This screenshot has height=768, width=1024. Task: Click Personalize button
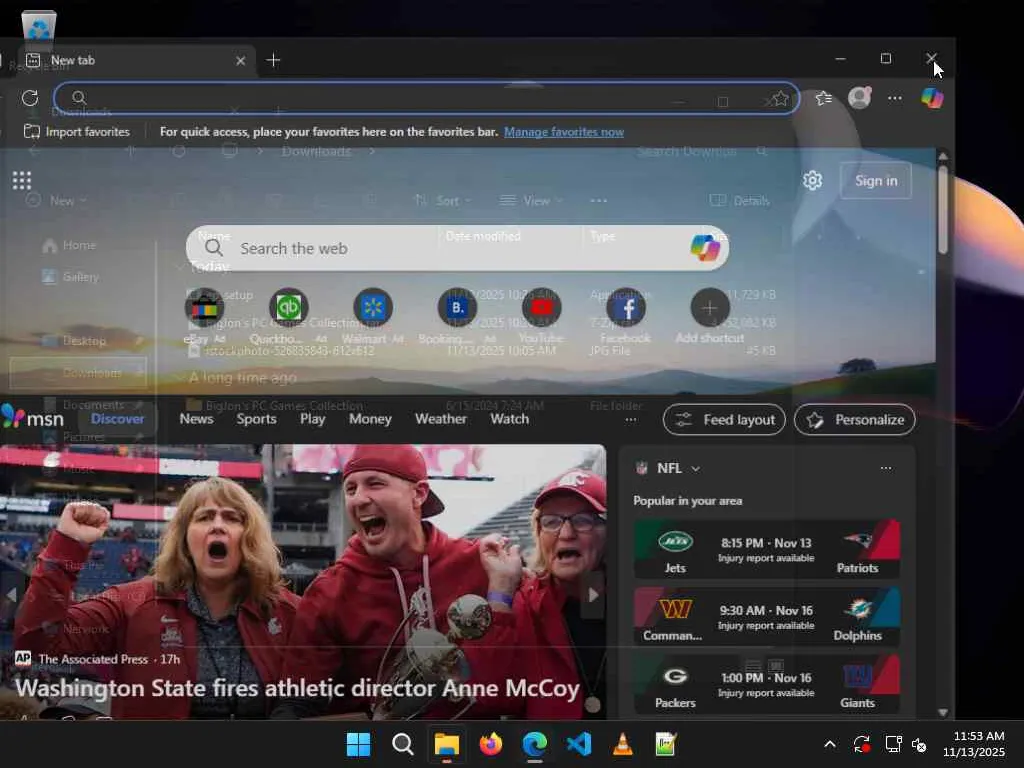coord(855,419)
